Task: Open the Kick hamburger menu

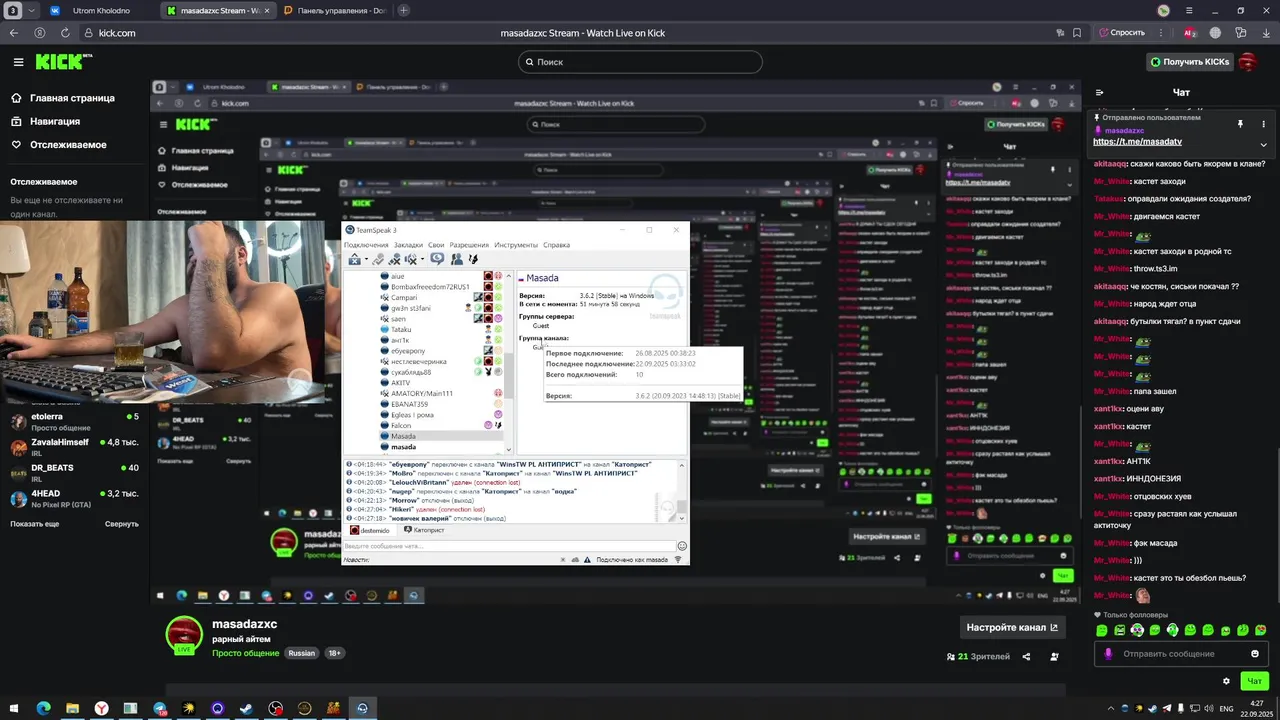Action: (x=18, y=62)
